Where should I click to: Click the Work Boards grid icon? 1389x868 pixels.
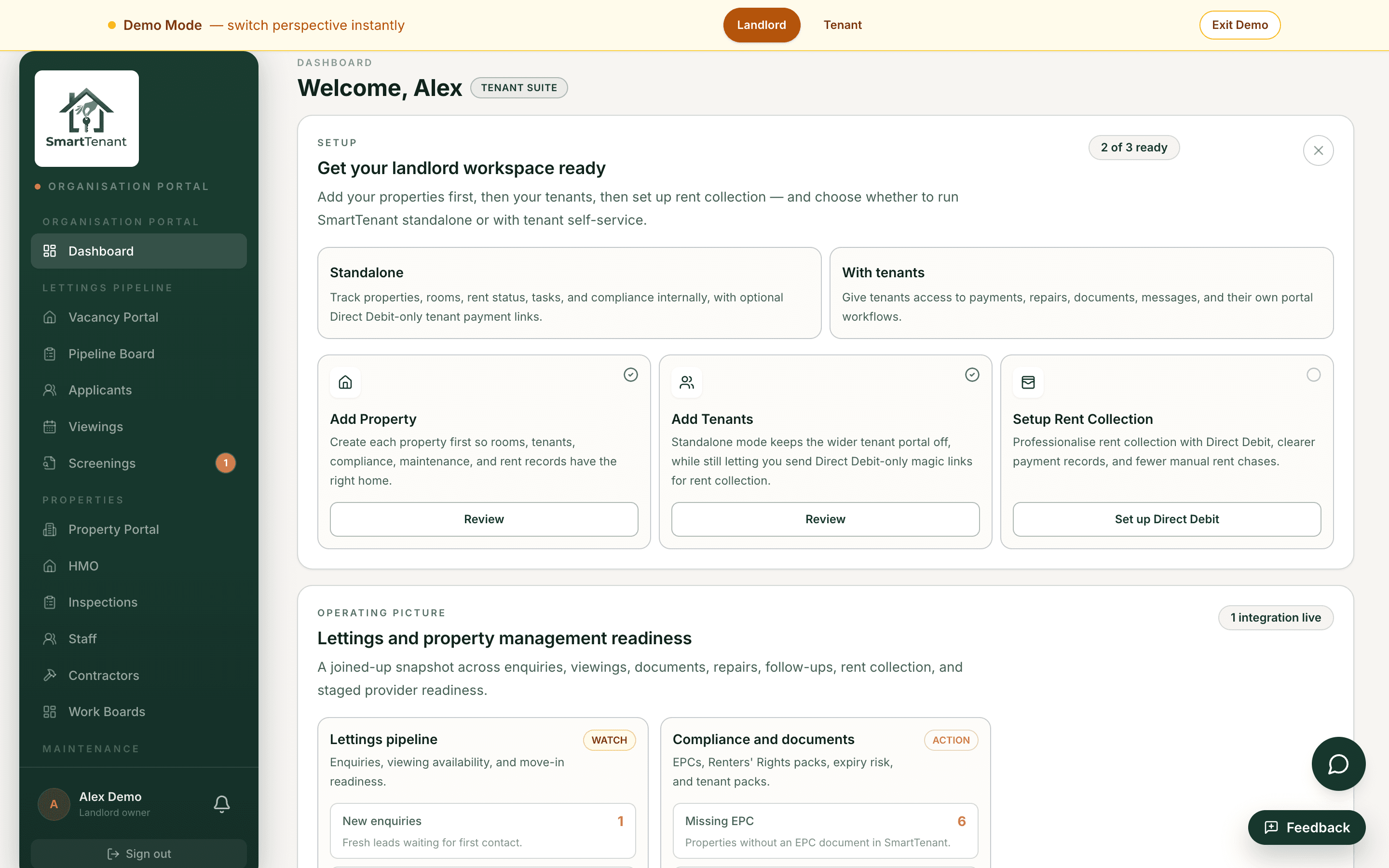[50, 712]
